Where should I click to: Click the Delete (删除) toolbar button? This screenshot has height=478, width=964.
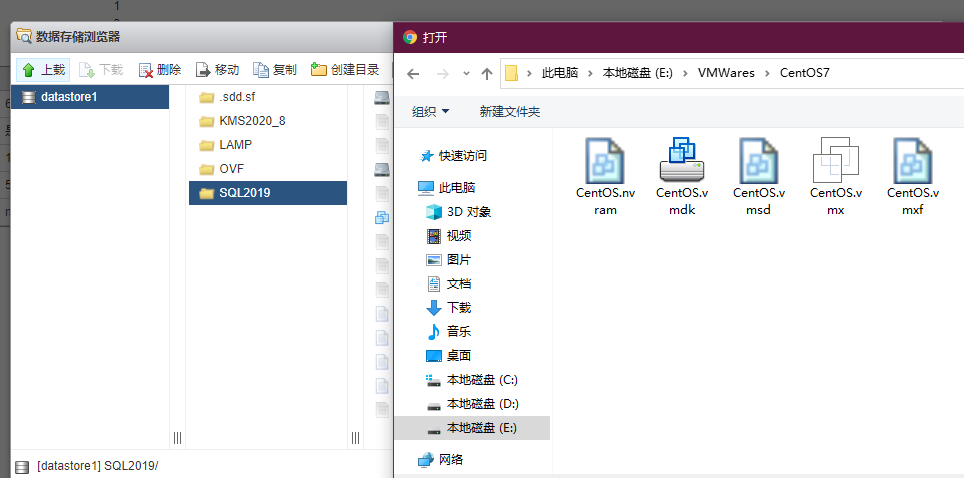tap(160, 70)
